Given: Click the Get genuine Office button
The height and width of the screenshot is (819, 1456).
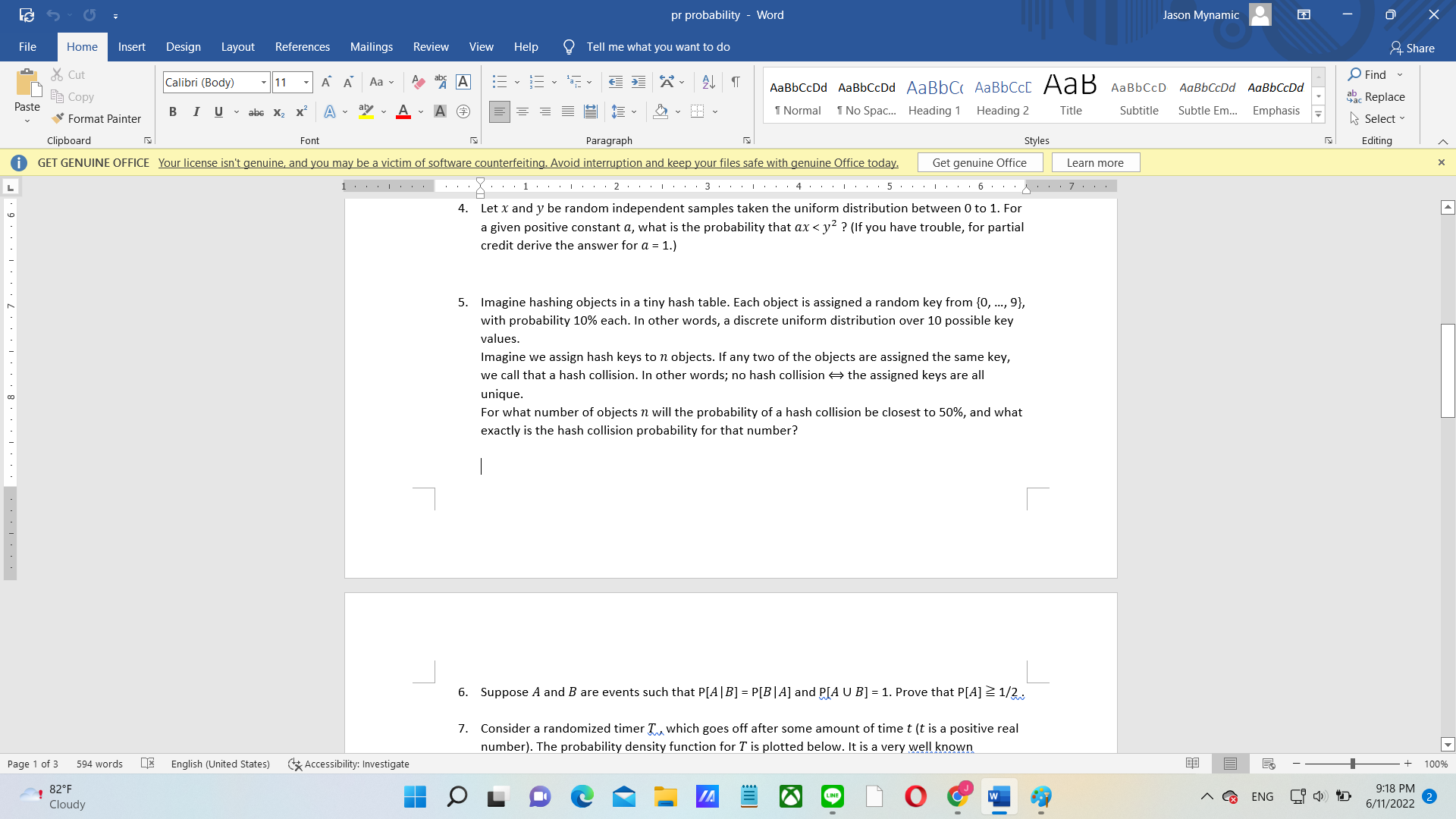Looking at the screenshot, I should coord(979,162).
